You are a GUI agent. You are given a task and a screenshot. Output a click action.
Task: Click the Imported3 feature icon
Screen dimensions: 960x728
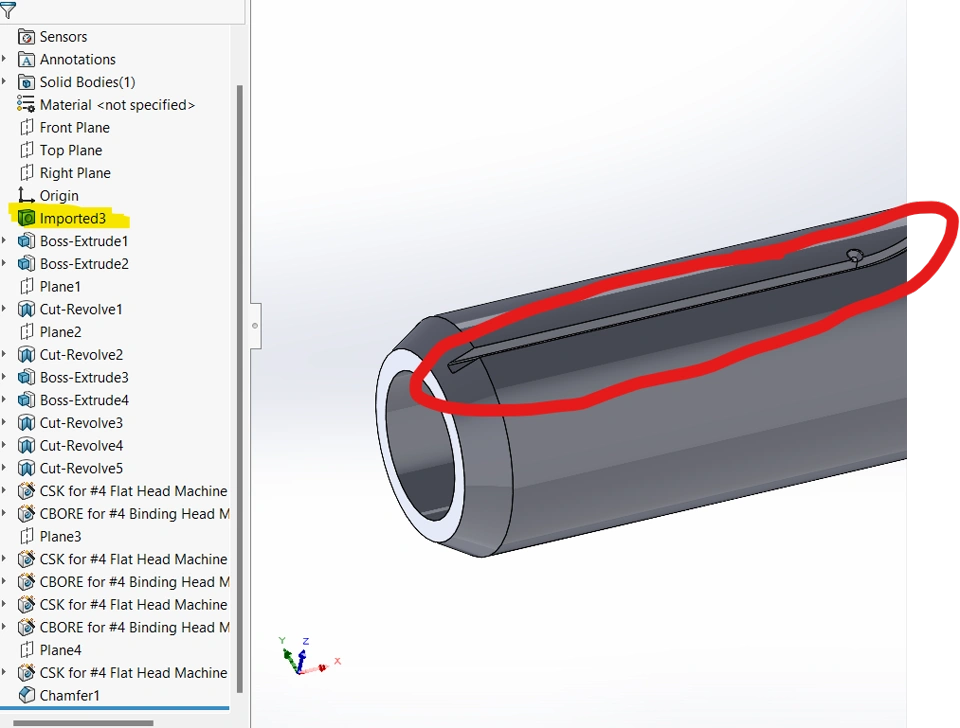click(x=26, y=219)
